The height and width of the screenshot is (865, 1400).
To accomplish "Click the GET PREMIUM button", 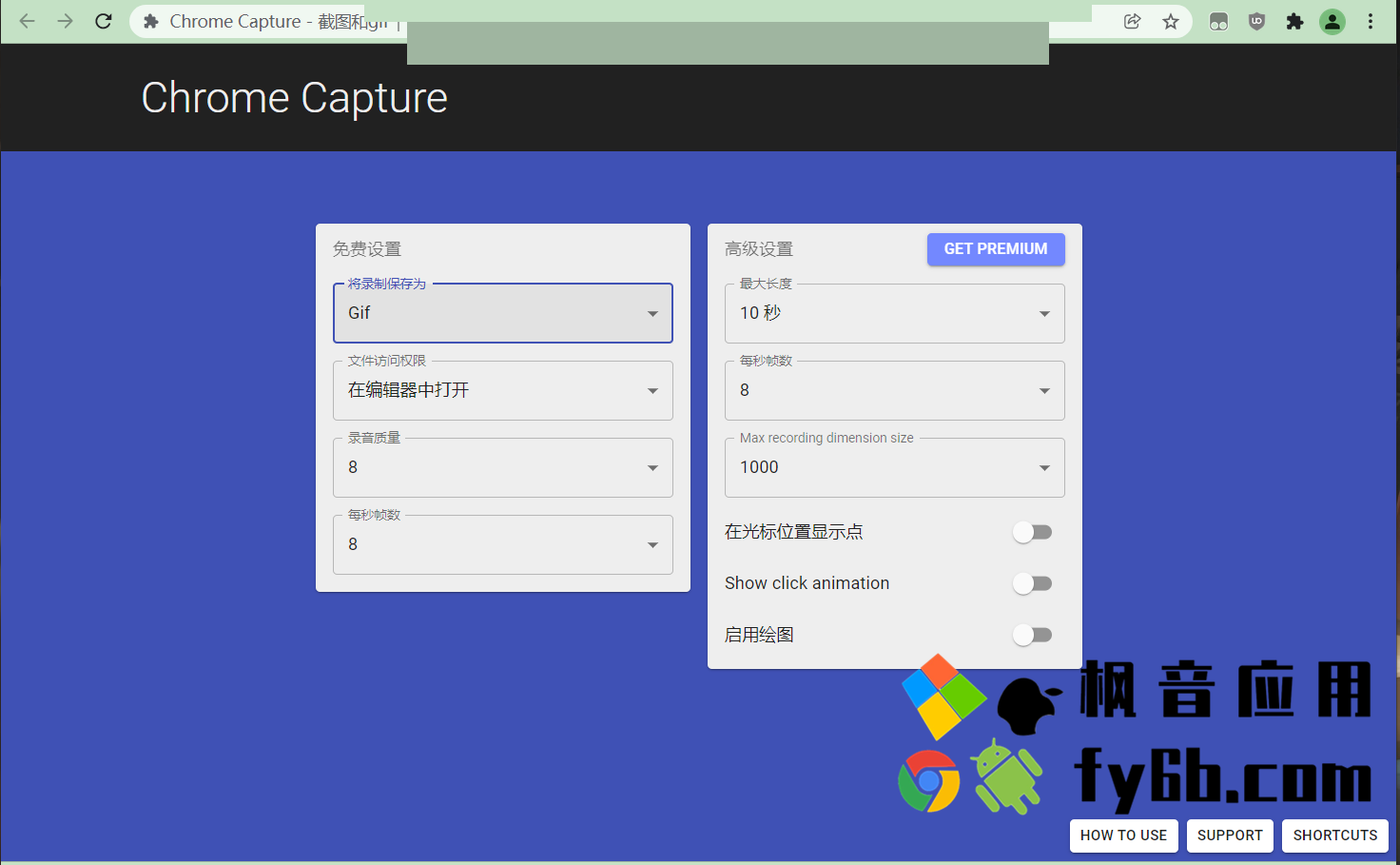I will pyautogui.click(x=996, y=249).
